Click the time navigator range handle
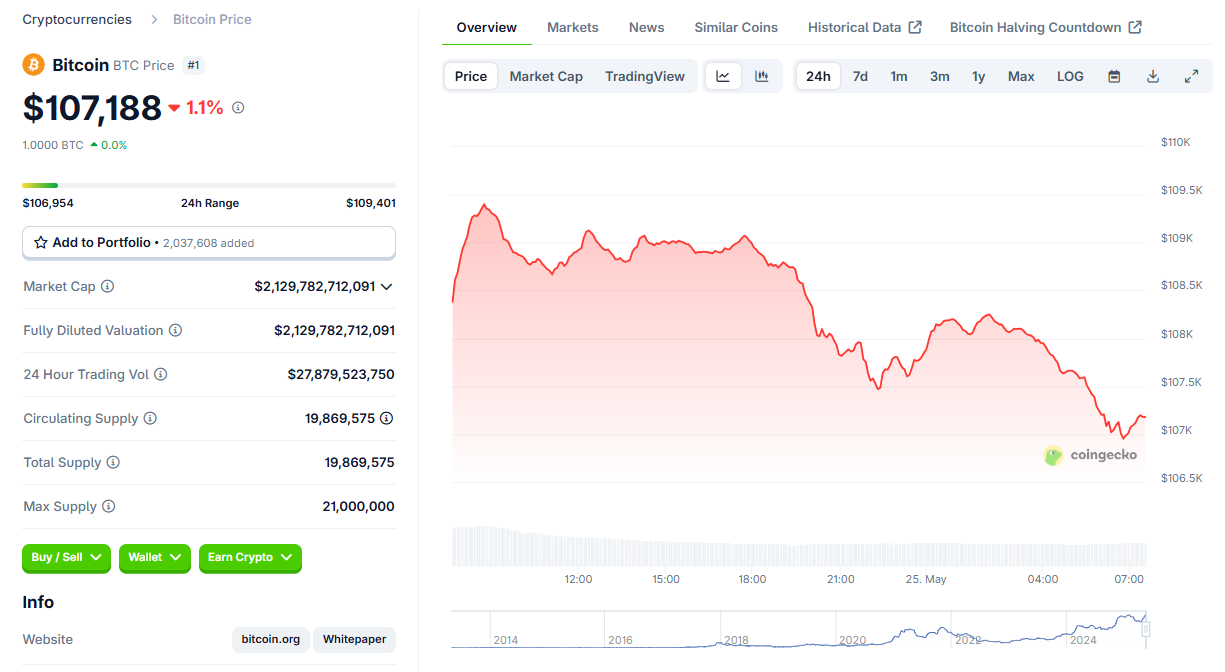Image resolution: width=1225 pixels, height=672 pixels. click(x=1146, y=629)
